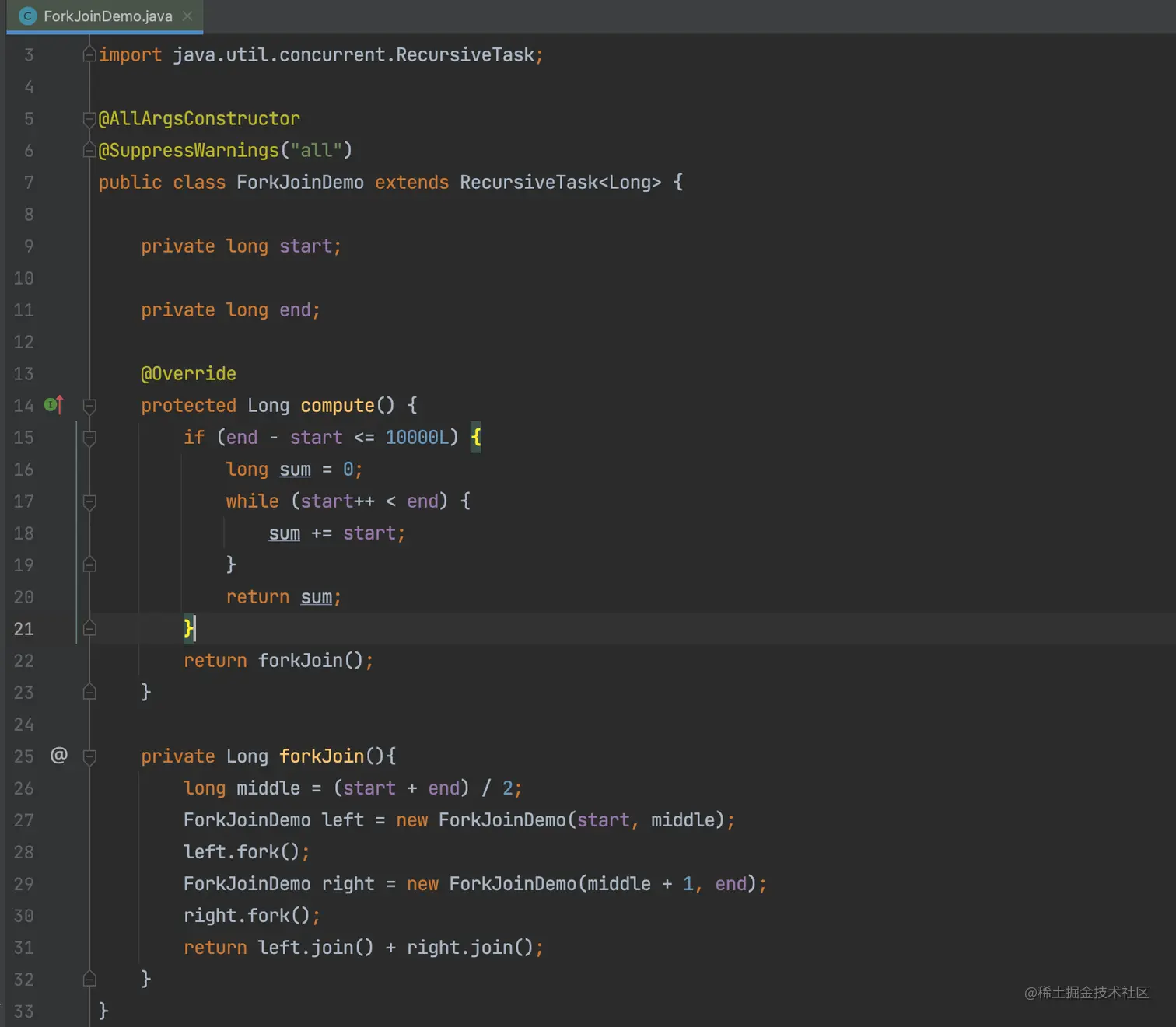The image size is (1176, 1027).
Task: Click RecursiveTask<Long> superclass on line 7
Action: (560, 183)
